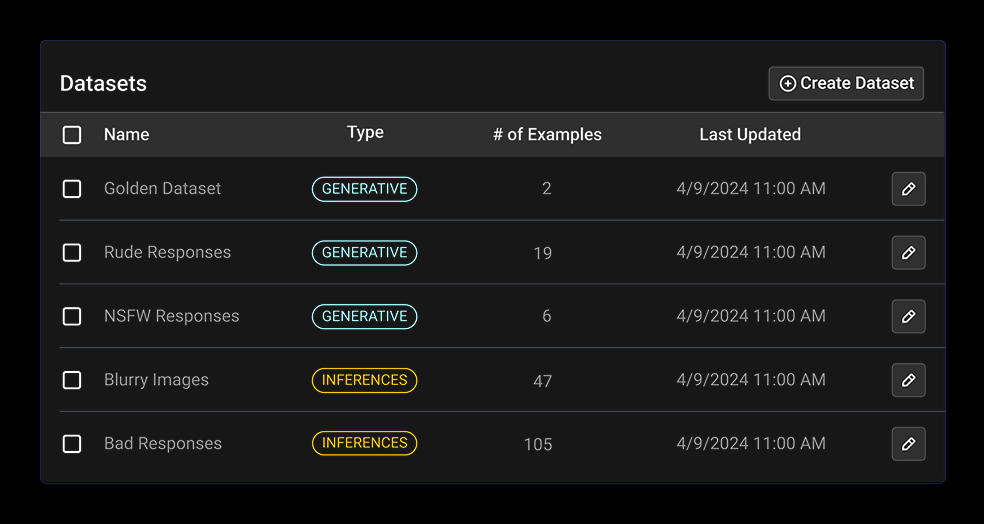
Task: Check the Golden Dataset row checkbox
Action: (72, 189)
